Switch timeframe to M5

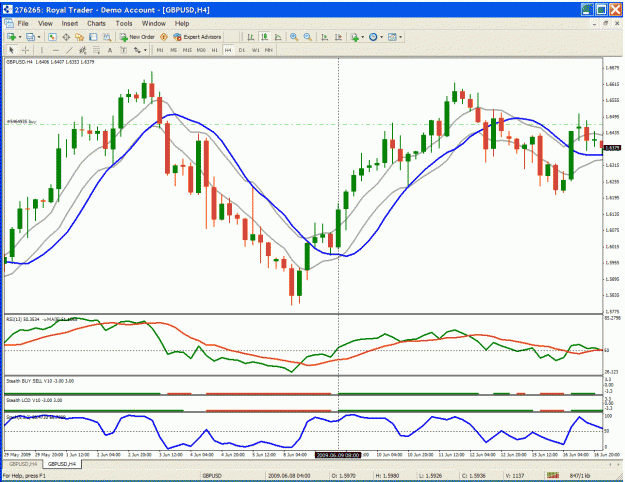tap(173, 50)
